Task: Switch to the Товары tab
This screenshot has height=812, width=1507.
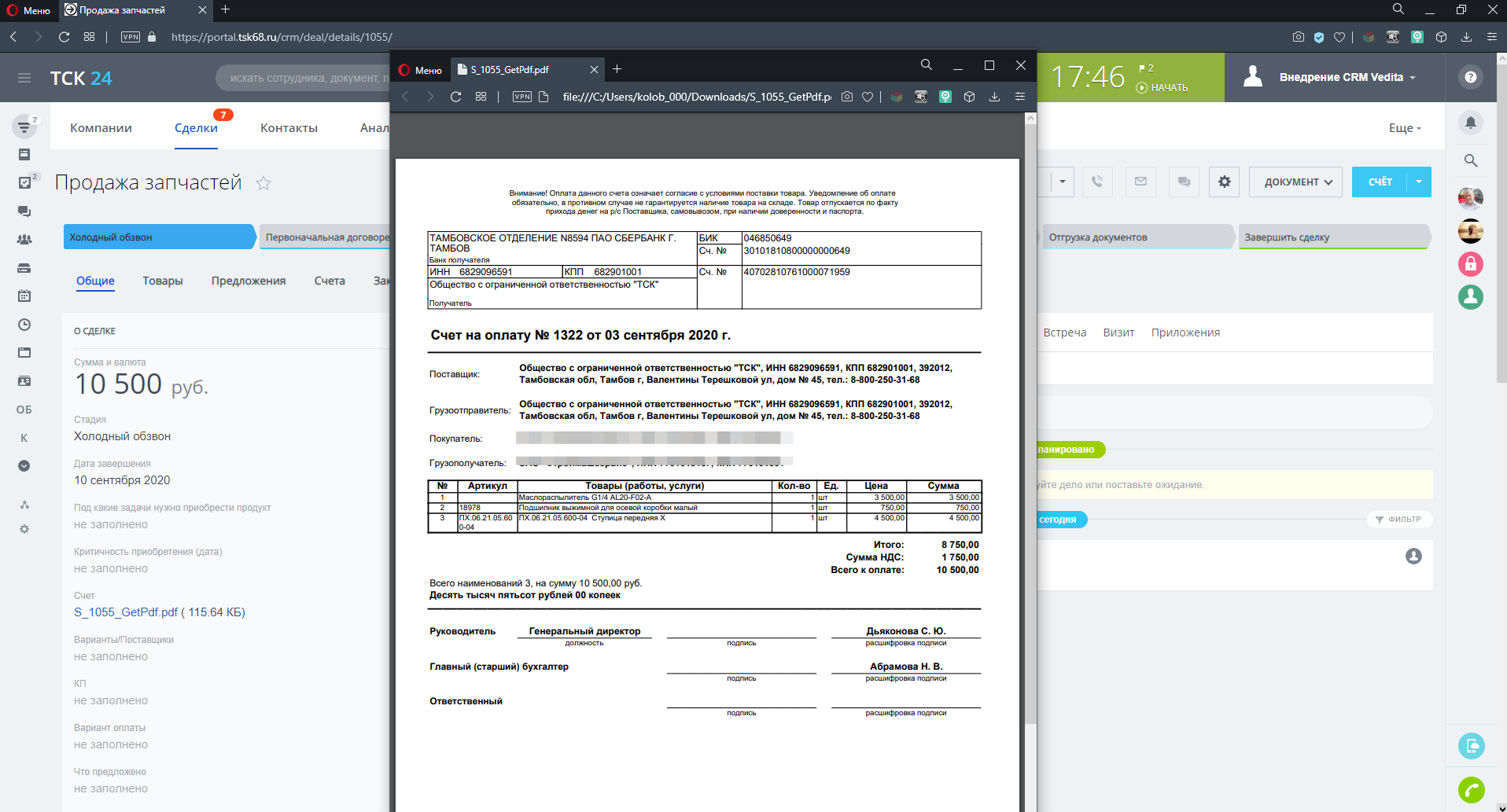Action: pos(163,281)
